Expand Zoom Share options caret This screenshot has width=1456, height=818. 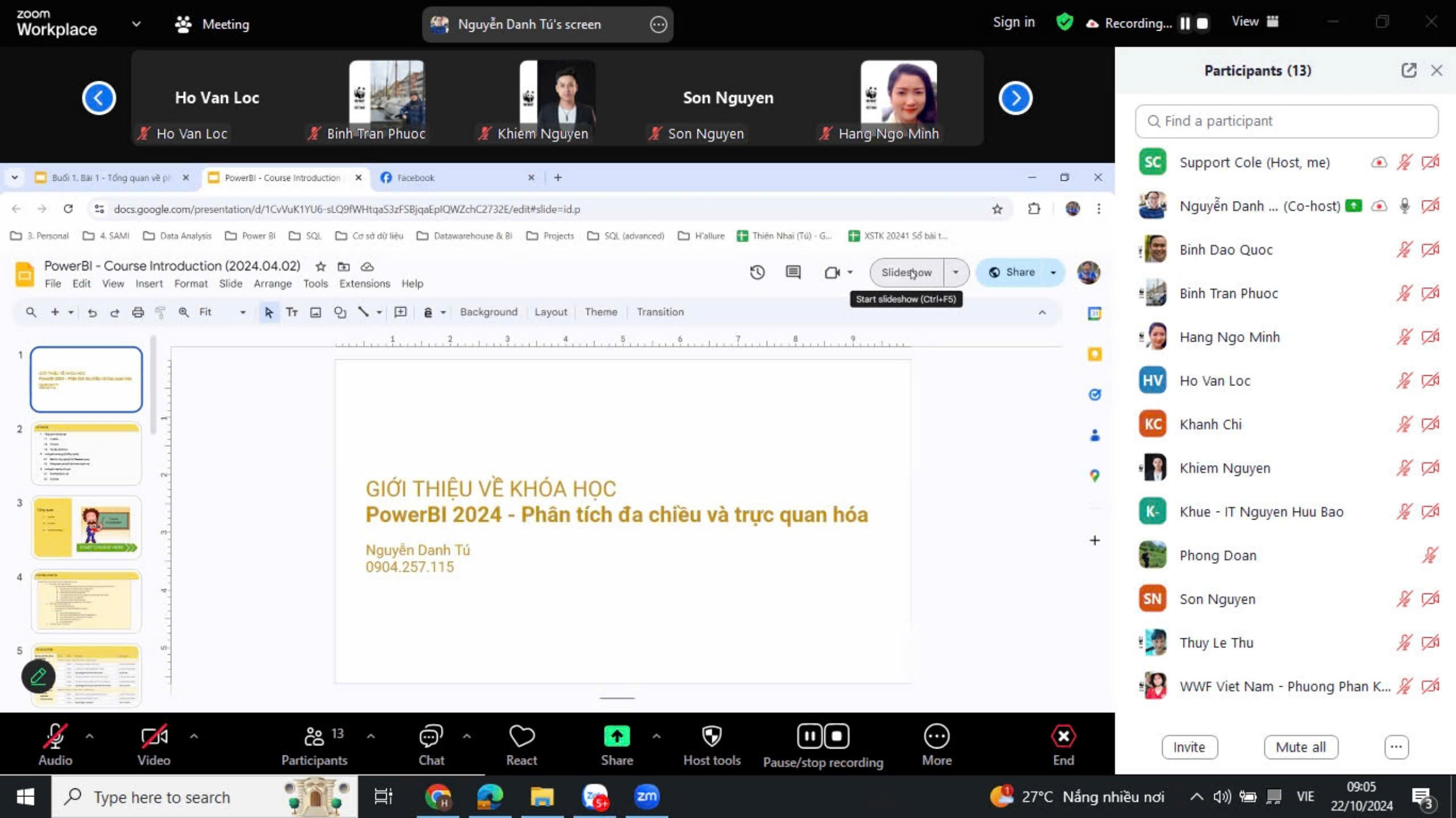click(656, 736)
